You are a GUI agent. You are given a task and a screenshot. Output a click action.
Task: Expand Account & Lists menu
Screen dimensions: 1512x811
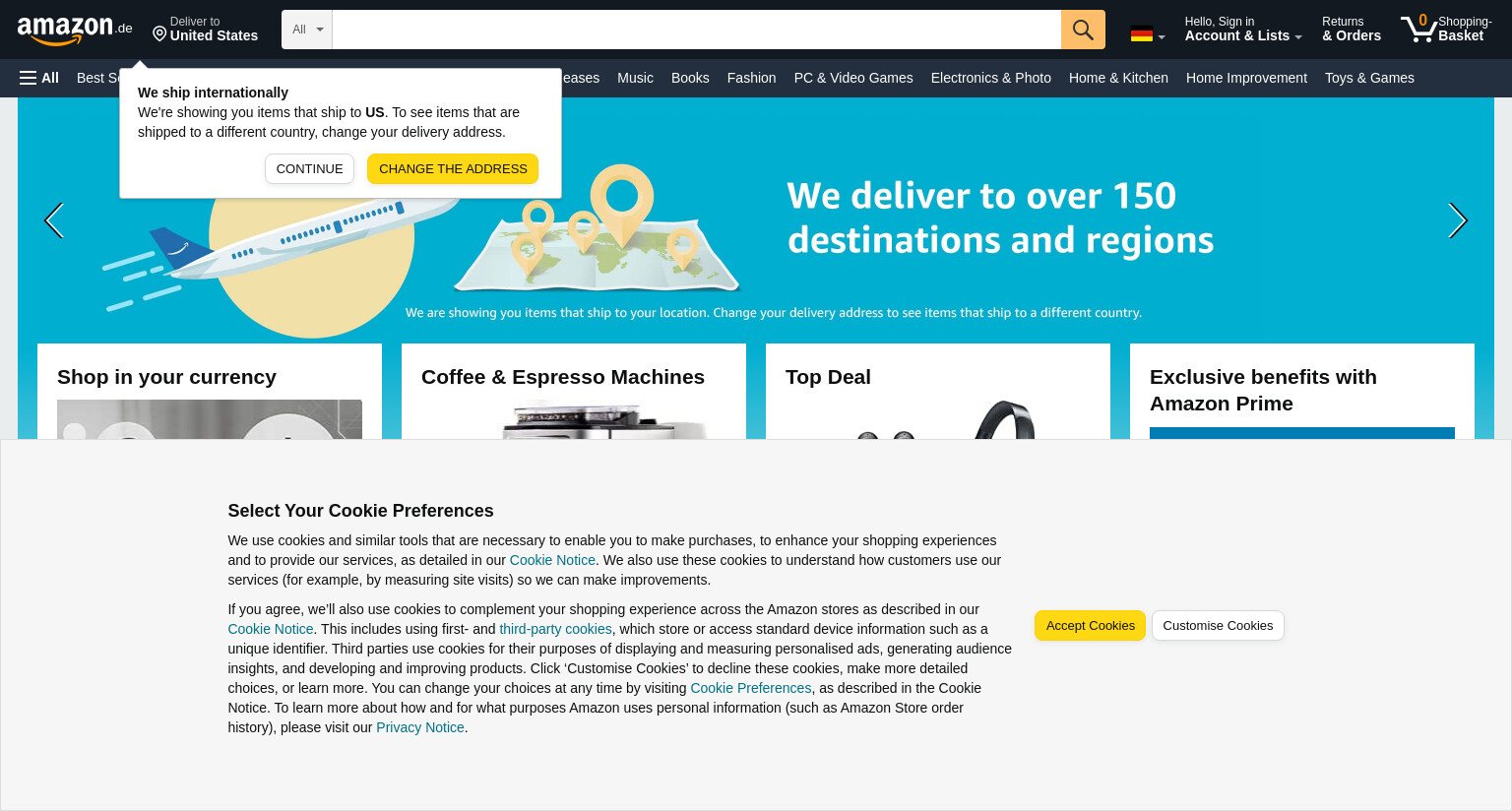coord(1242,30)
